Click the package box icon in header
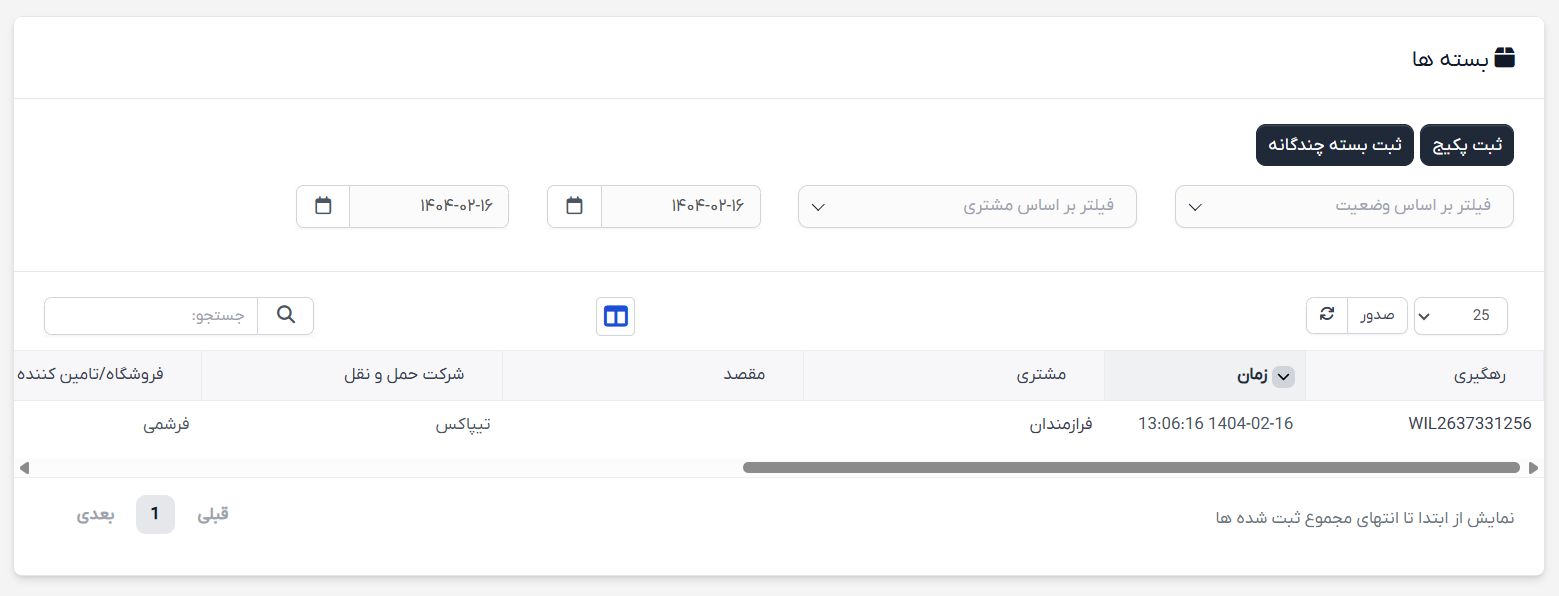 pyautogui.click(x=1505, y=58)
